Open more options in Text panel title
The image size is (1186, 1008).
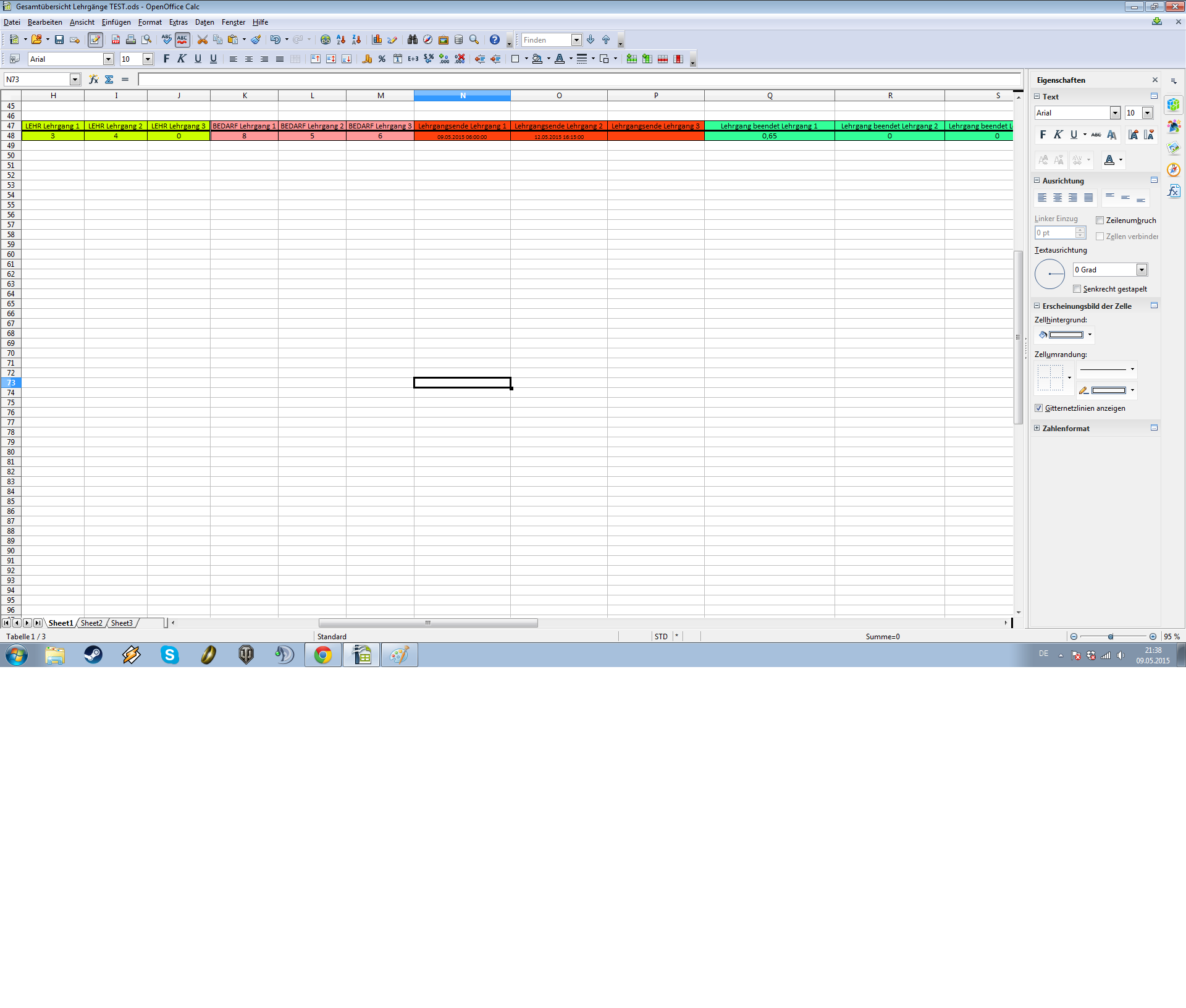click(1154, 96)
